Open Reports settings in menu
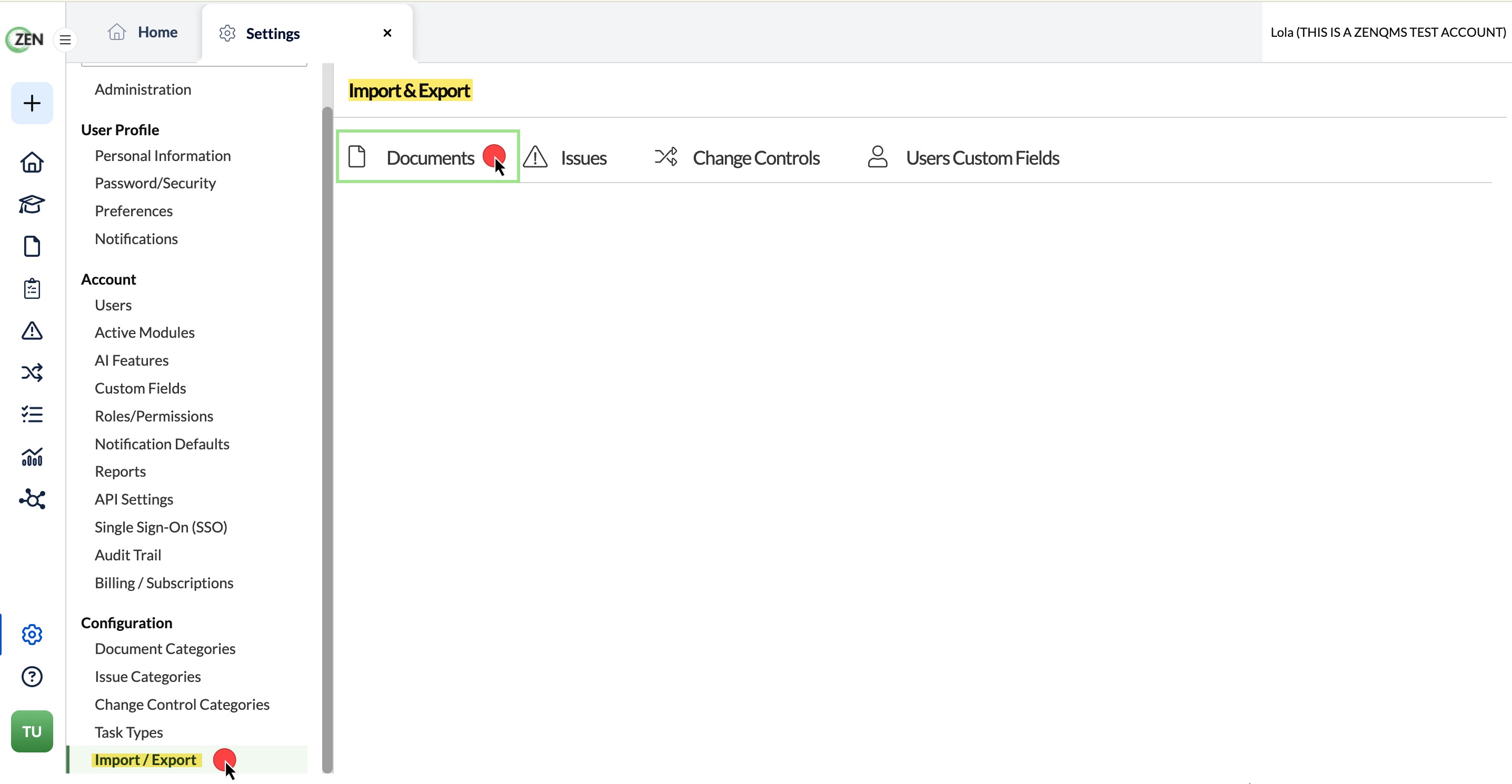The image size is (1512, 784). click(121, 471)
